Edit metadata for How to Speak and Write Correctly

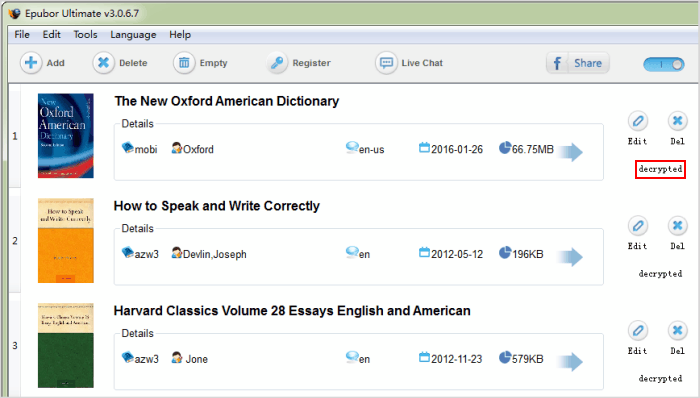(638, 226)
